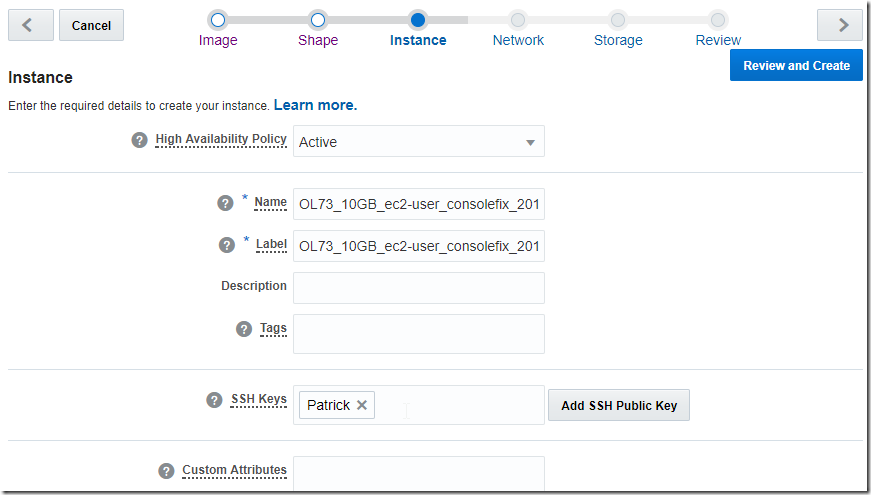Click Add SSH Public Key button
Image resolution: width=871 pixels, height=495 pixels.
619,405
